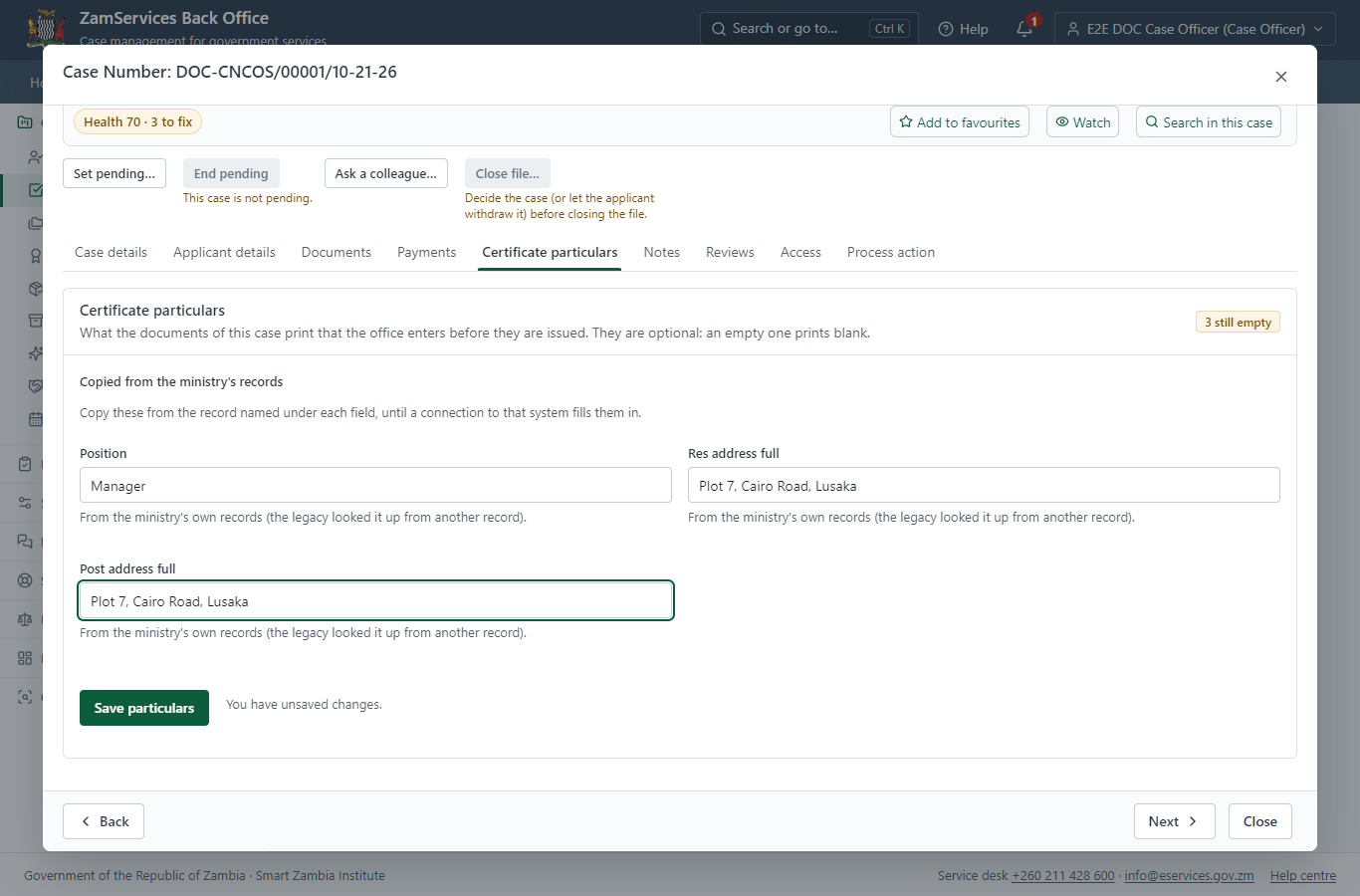Open the Payments tab

pyautogui.click(x=426, y=252)
